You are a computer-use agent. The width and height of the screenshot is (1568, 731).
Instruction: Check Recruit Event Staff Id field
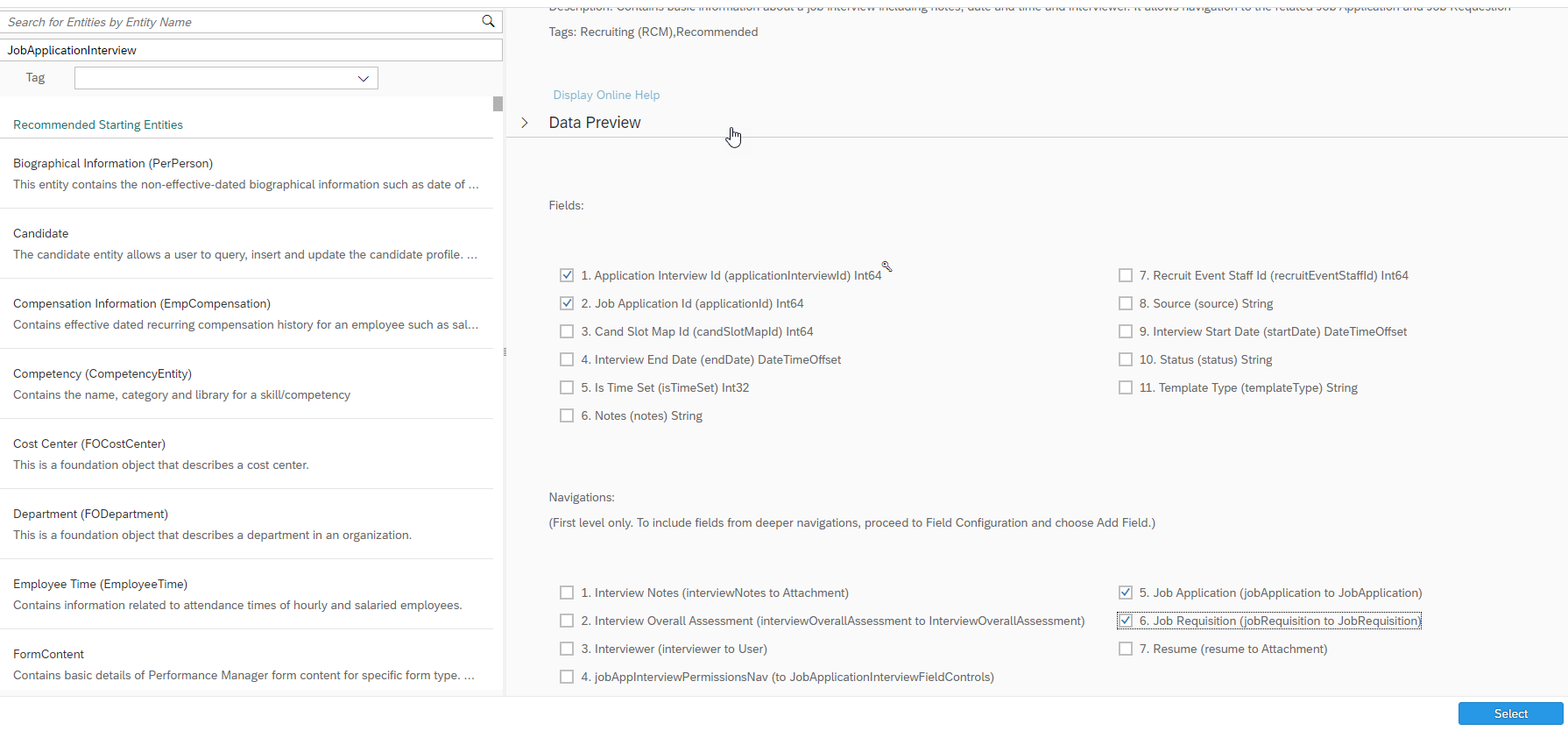(1126, 275)
